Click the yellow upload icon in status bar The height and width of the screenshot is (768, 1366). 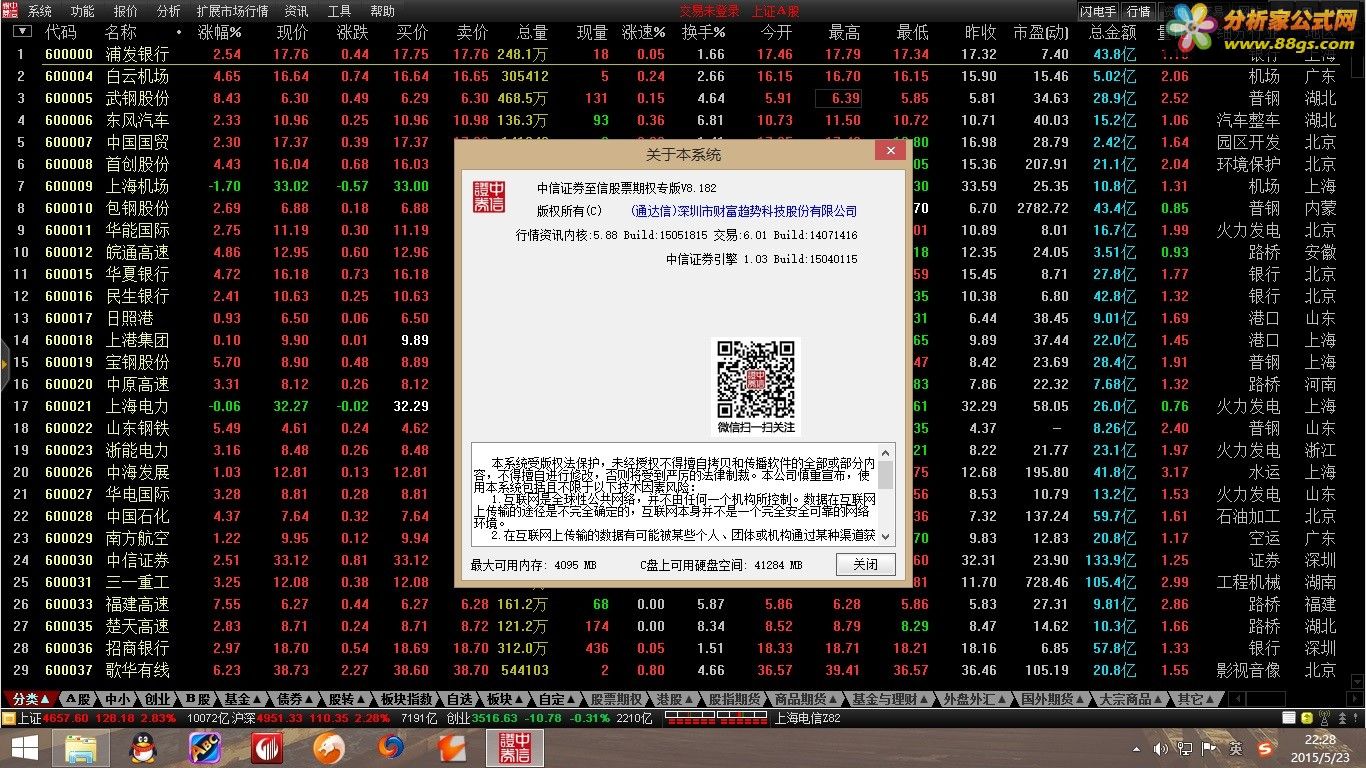pos(1307,718)
